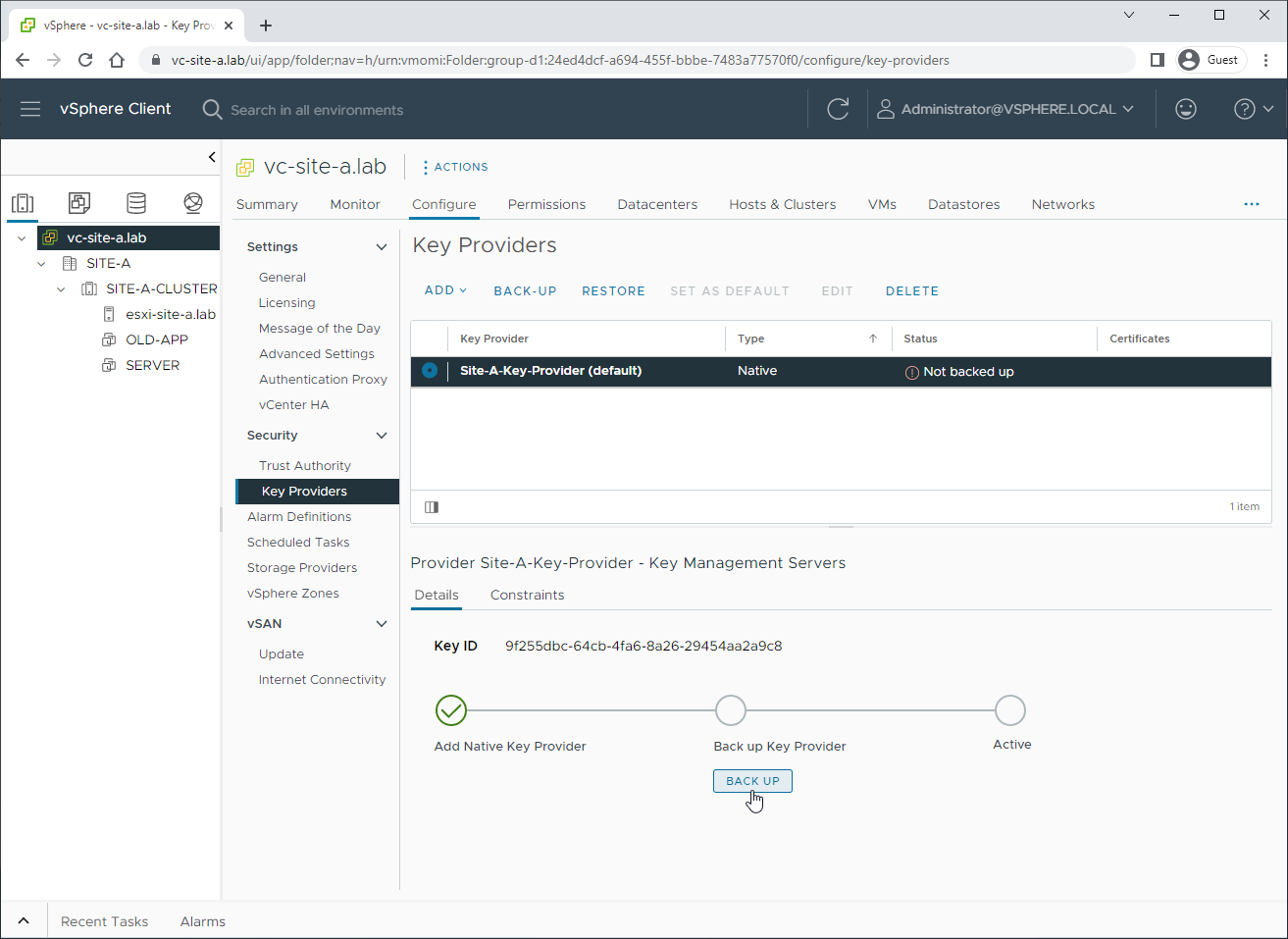
Task: Collapse the vSAN section
Action: [x=382, y=623]
